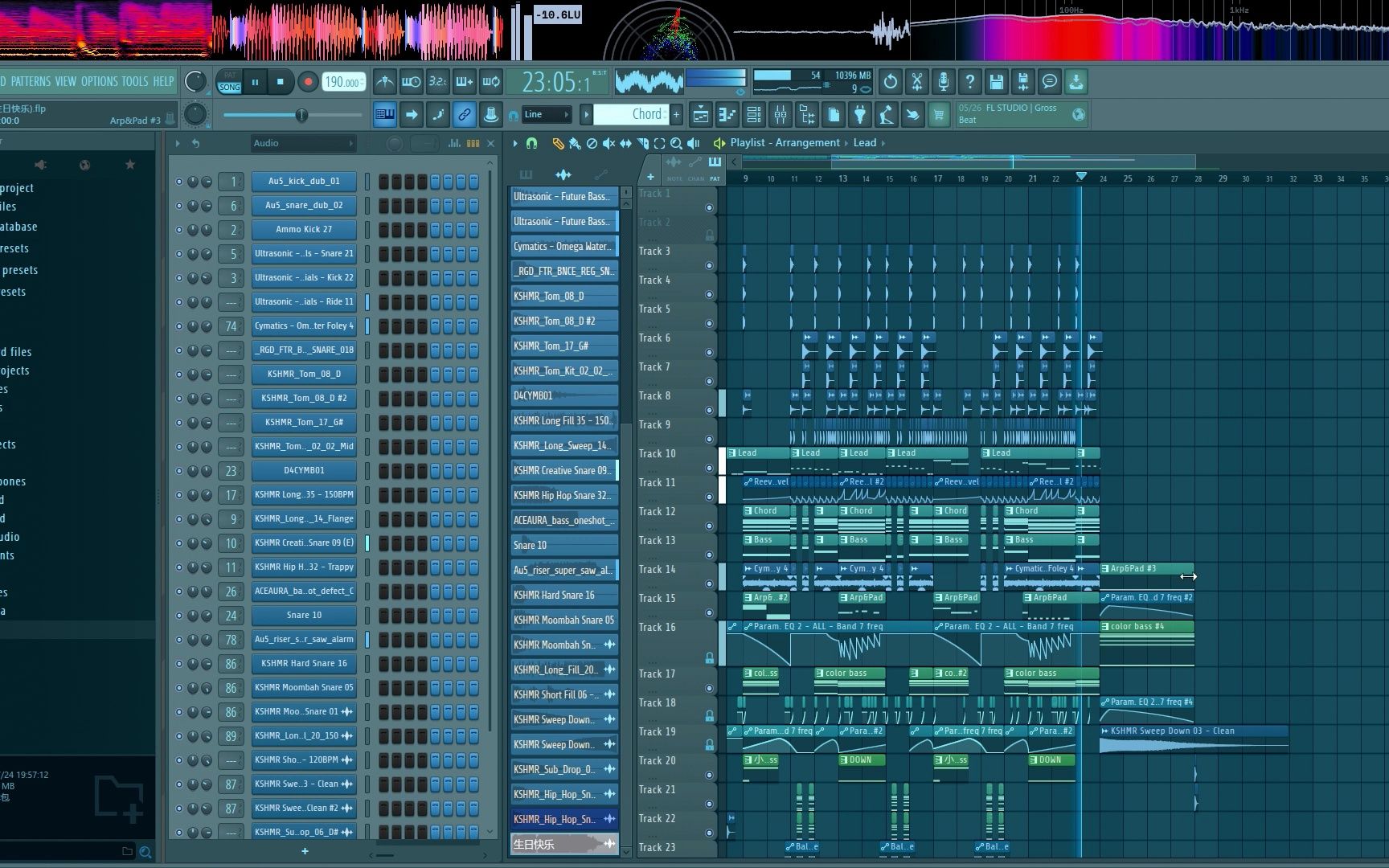Screen dimensions: 1389x868
Task: Collapse the playlist overview with the chevron
Action: 734,162
